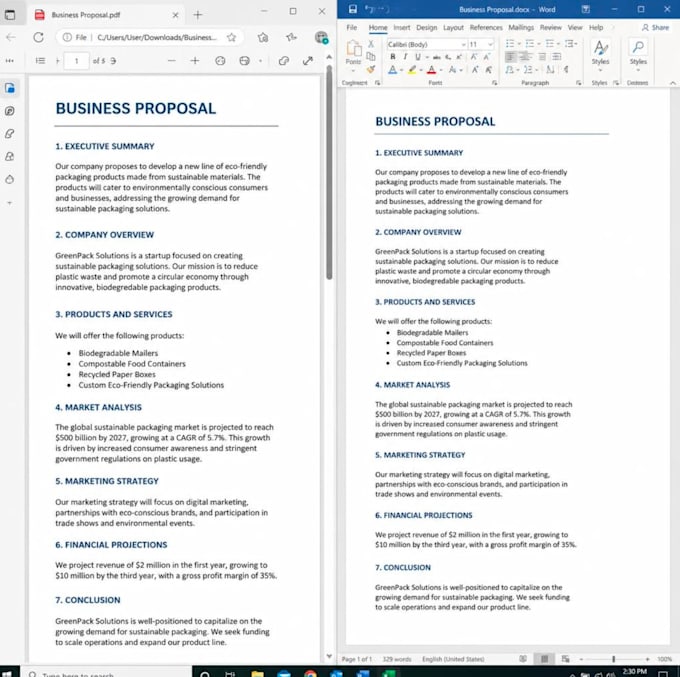
Task: Switch to the Review tab in Word
Action: point(550,27)
